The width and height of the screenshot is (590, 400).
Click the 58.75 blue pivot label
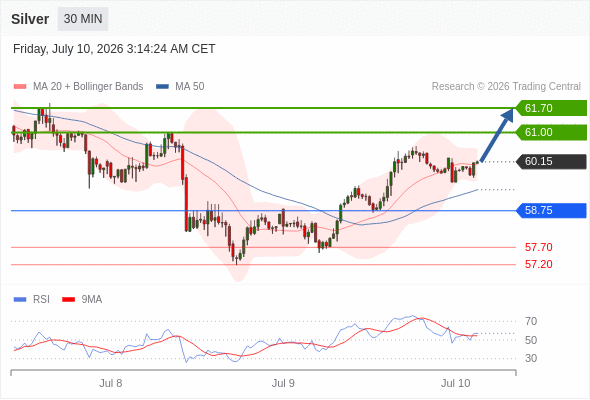[552, 210]
